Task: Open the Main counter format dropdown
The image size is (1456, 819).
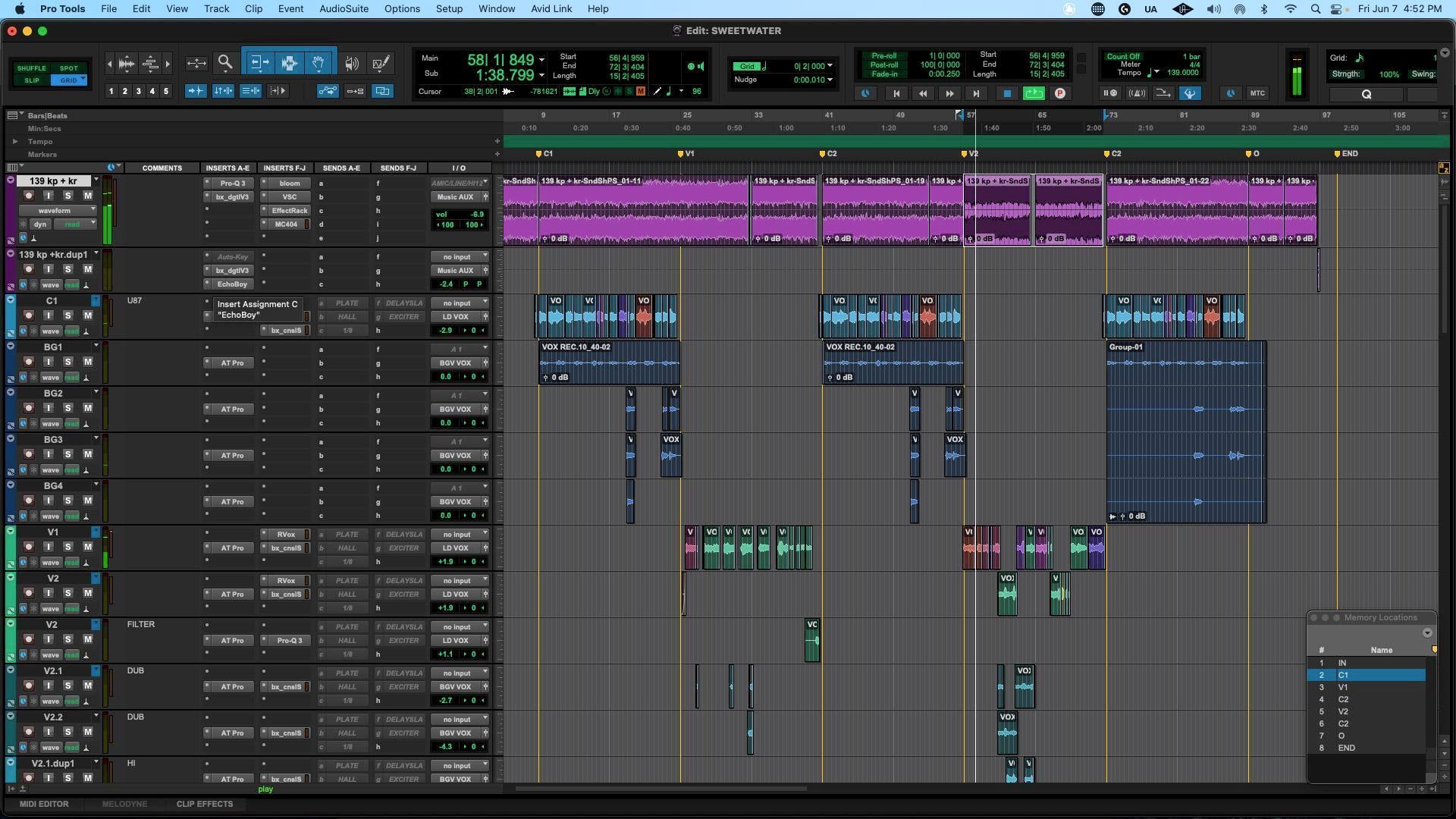Action: 541,59
